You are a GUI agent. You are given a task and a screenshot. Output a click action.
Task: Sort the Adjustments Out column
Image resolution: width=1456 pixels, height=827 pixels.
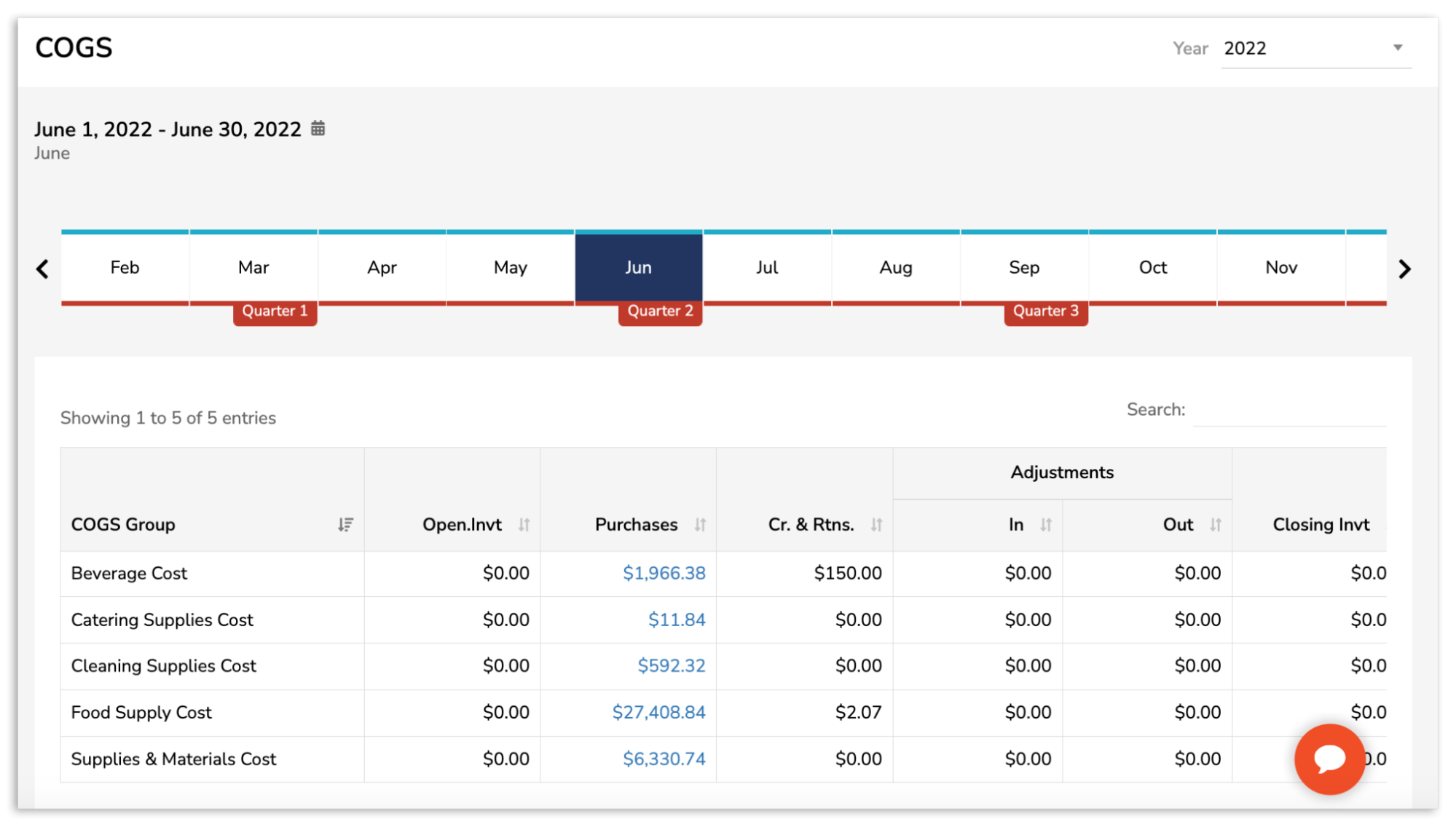(x=1216, y=524)
